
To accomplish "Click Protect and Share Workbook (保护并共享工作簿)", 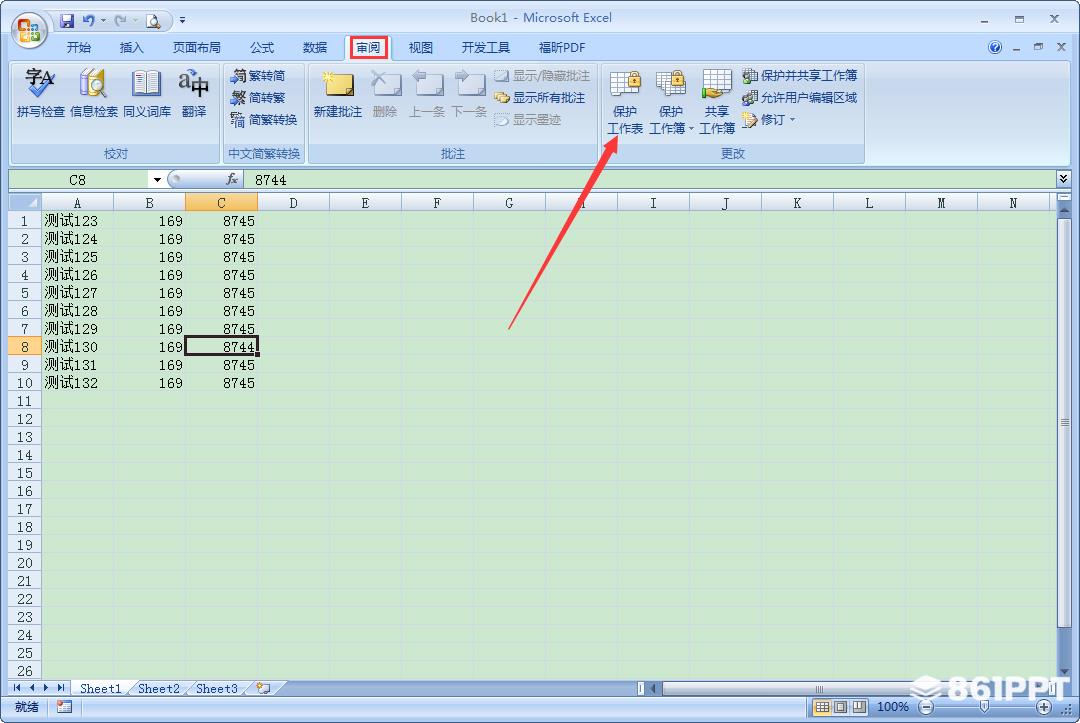I will pyautogui.click(x=800, y=76).
